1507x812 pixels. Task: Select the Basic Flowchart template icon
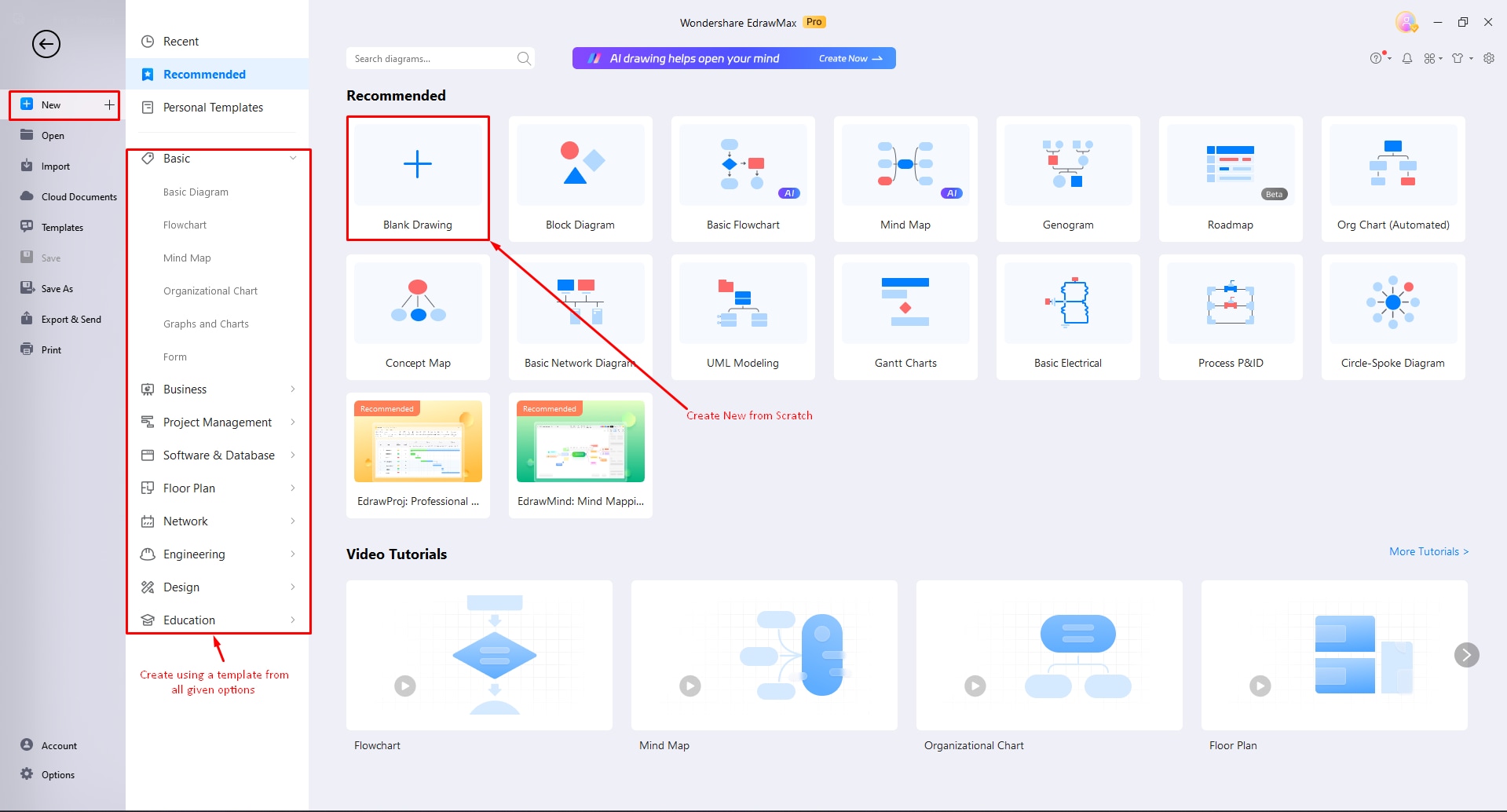(x=743, y=164)
